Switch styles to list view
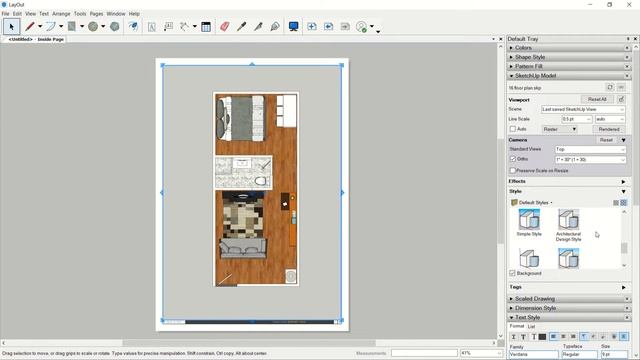 [x=616, y=202]
